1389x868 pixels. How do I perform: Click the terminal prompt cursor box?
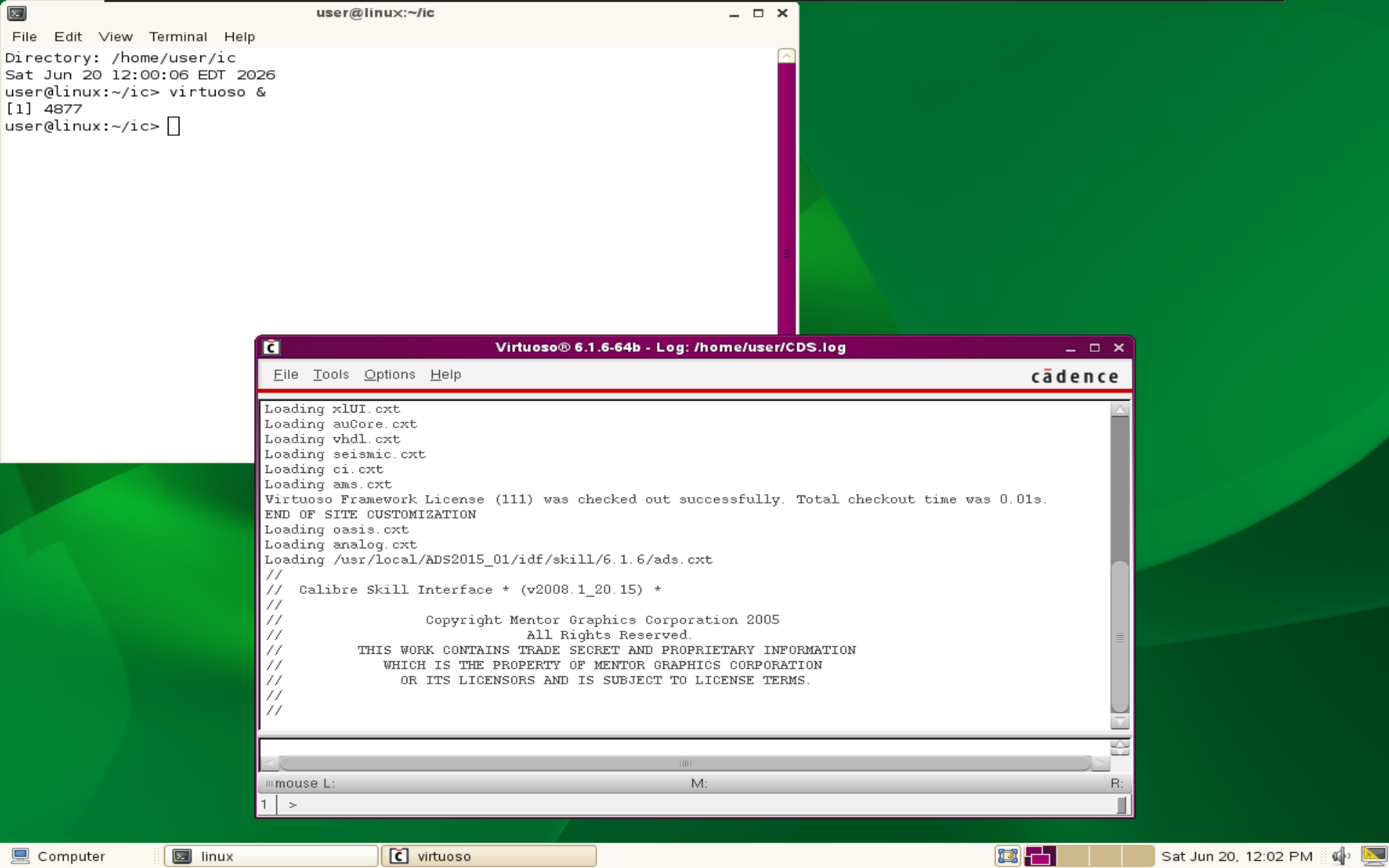pos(174,126)
